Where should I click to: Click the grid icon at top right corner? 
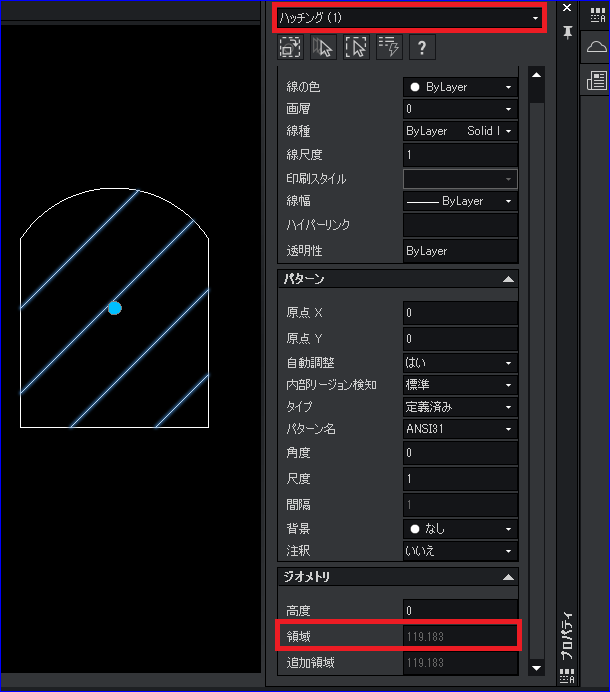coord(597,15)
